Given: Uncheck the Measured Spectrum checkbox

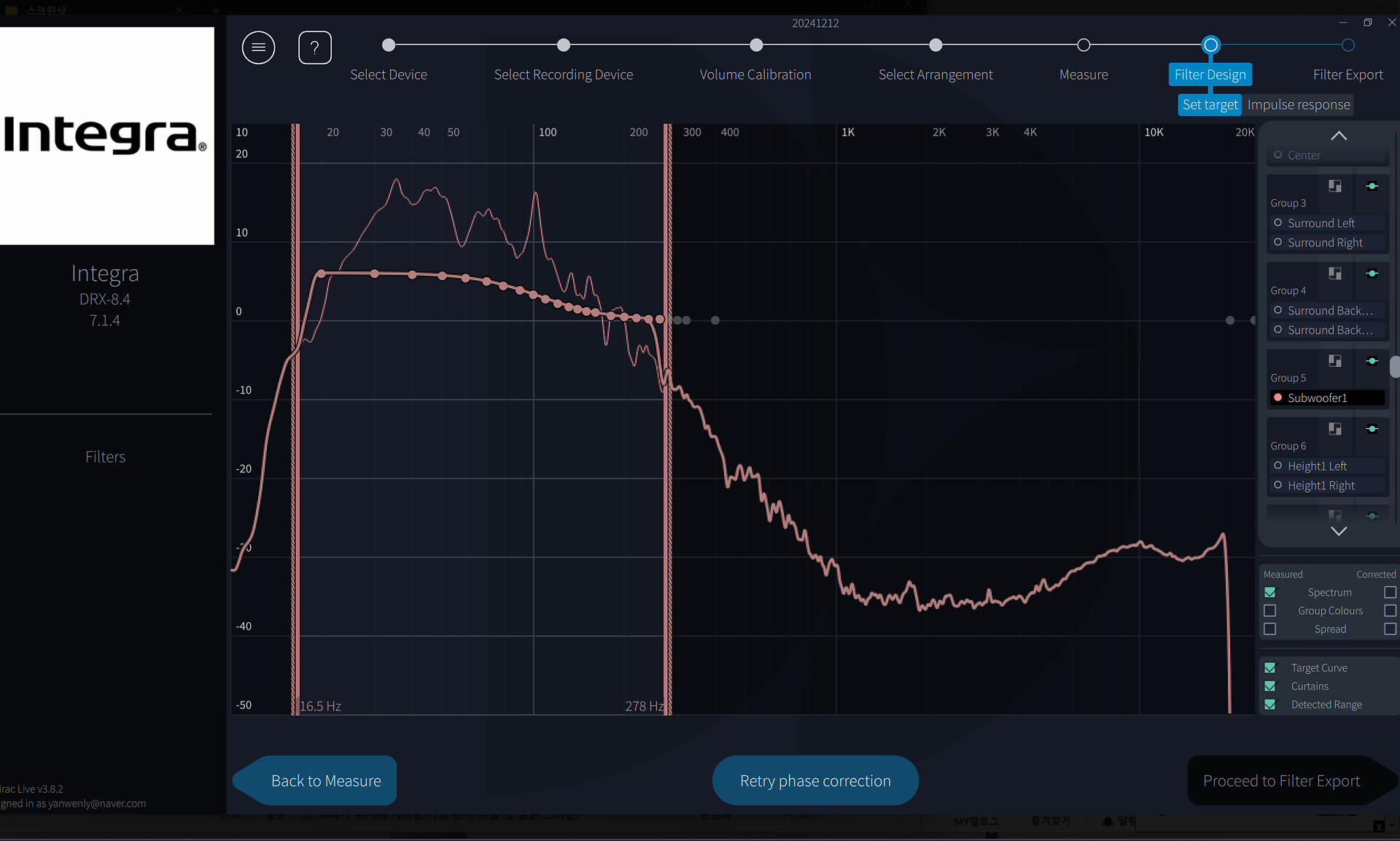Looking at the screenshot, I should [x=1270, y=592].
